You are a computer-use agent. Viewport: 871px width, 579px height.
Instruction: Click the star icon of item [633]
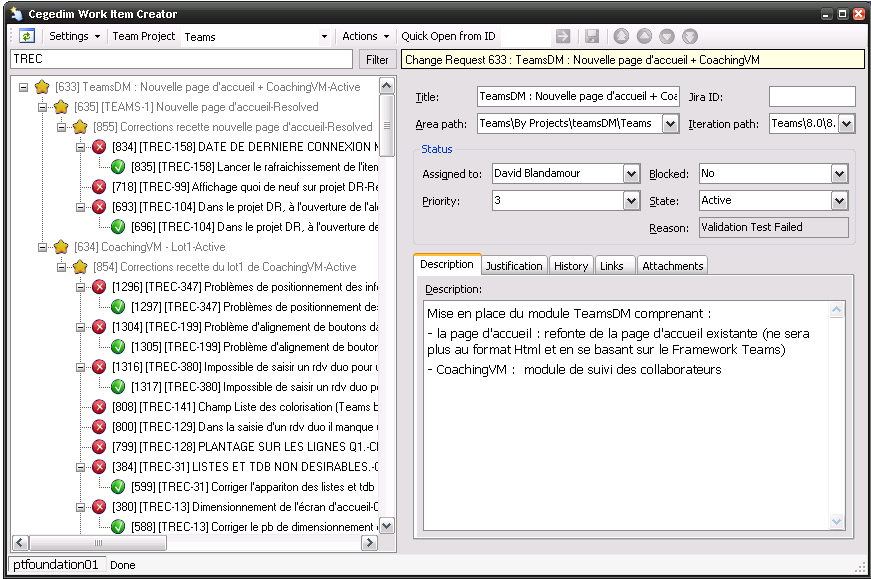point(42,87)
